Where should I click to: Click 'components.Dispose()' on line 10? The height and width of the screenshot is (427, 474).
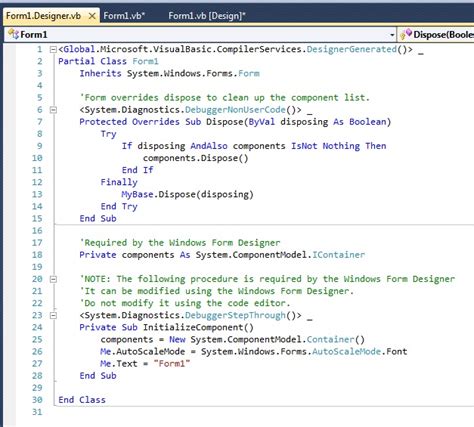tap(196, 158)
